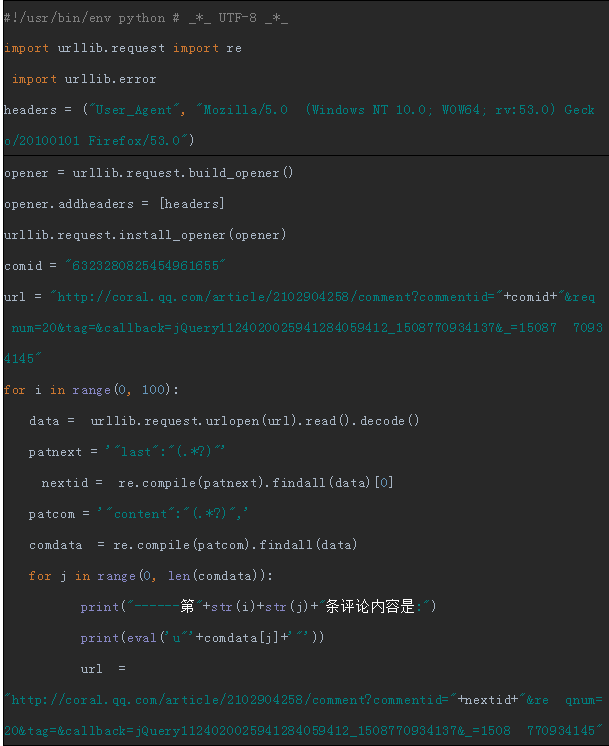609x746 pixels.
Task: Click the 'o/20100101 Firefox/53.0' string line
Action: [99, 141]
